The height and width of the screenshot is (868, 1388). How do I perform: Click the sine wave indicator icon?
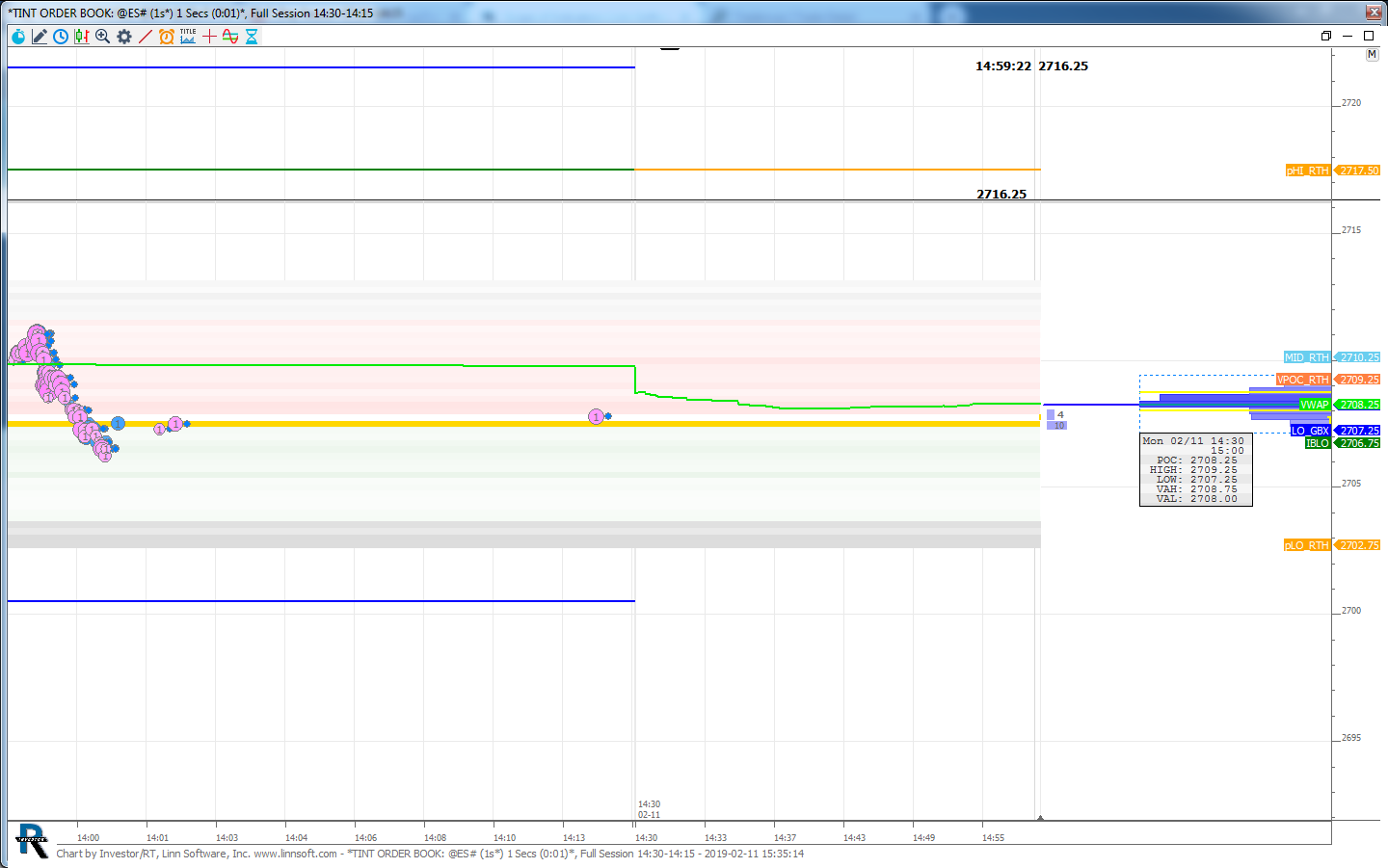230,37
